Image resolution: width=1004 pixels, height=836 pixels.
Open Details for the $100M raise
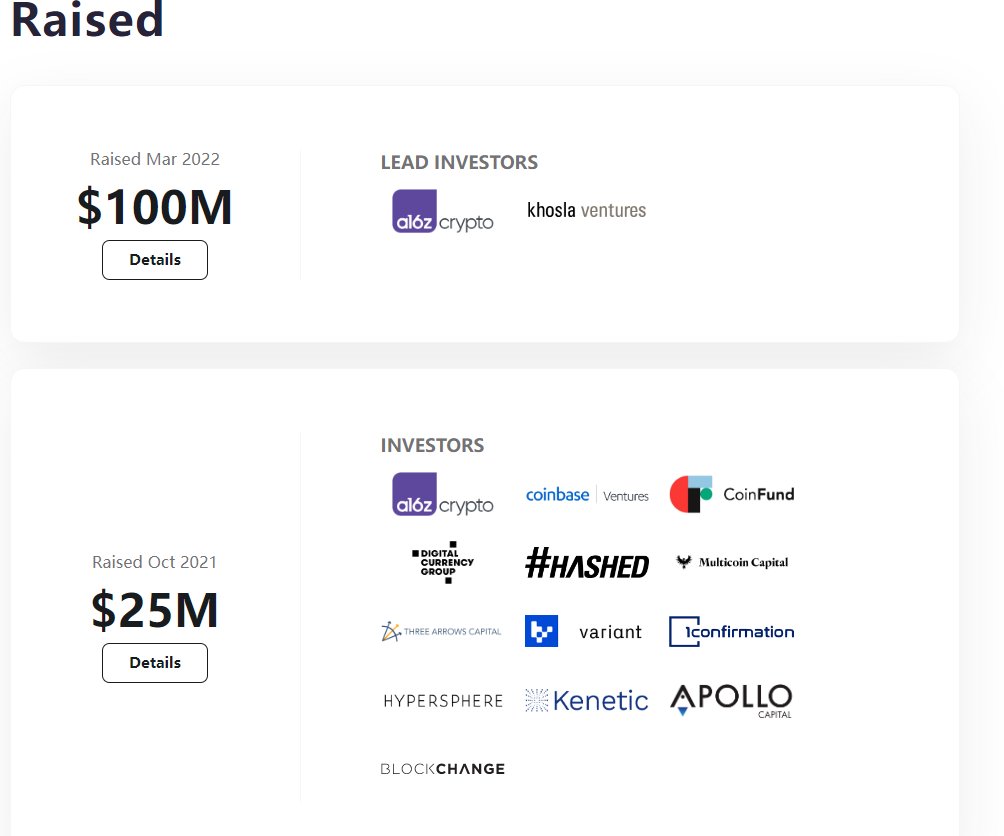click(155, 260)
